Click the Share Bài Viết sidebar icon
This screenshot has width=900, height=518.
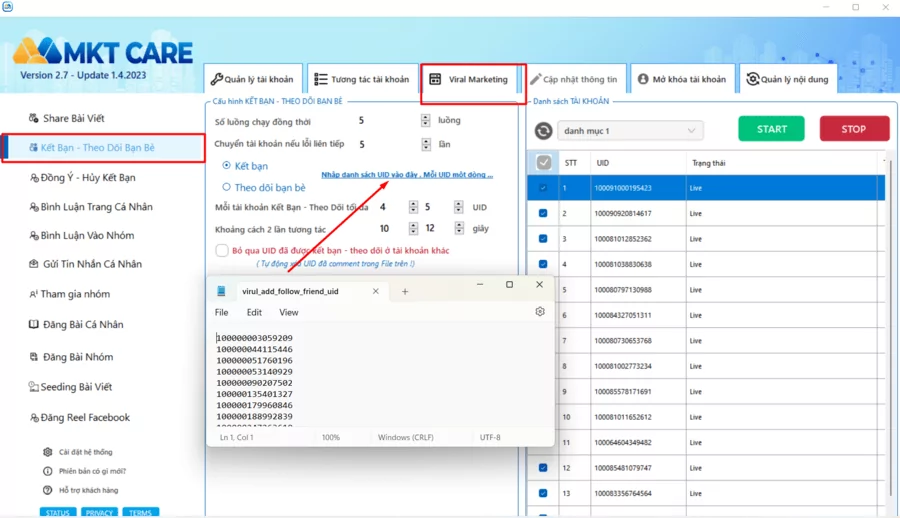34,118
